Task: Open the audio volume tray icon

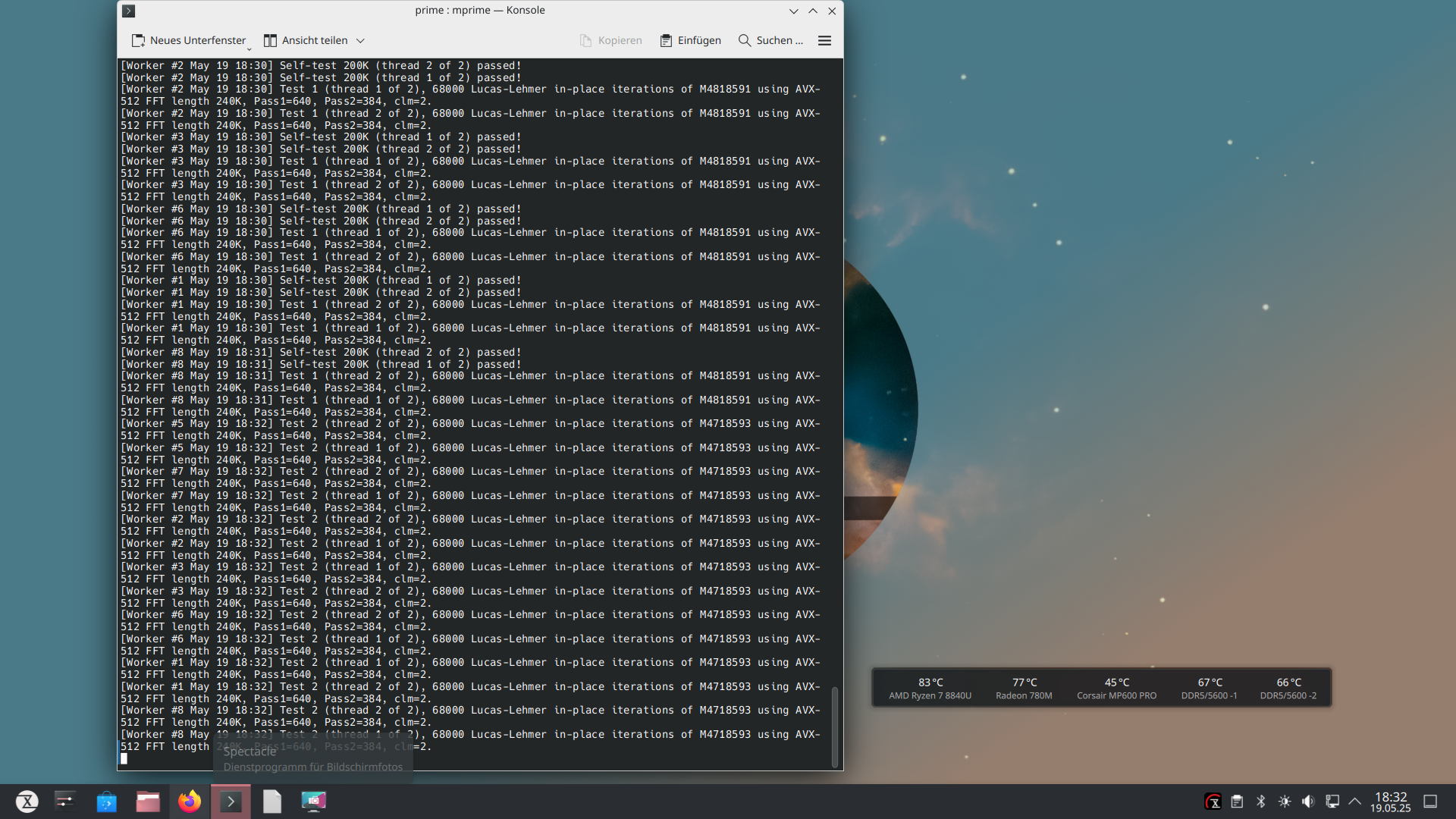Action: pyautogui.click(x=1308, y=802)
